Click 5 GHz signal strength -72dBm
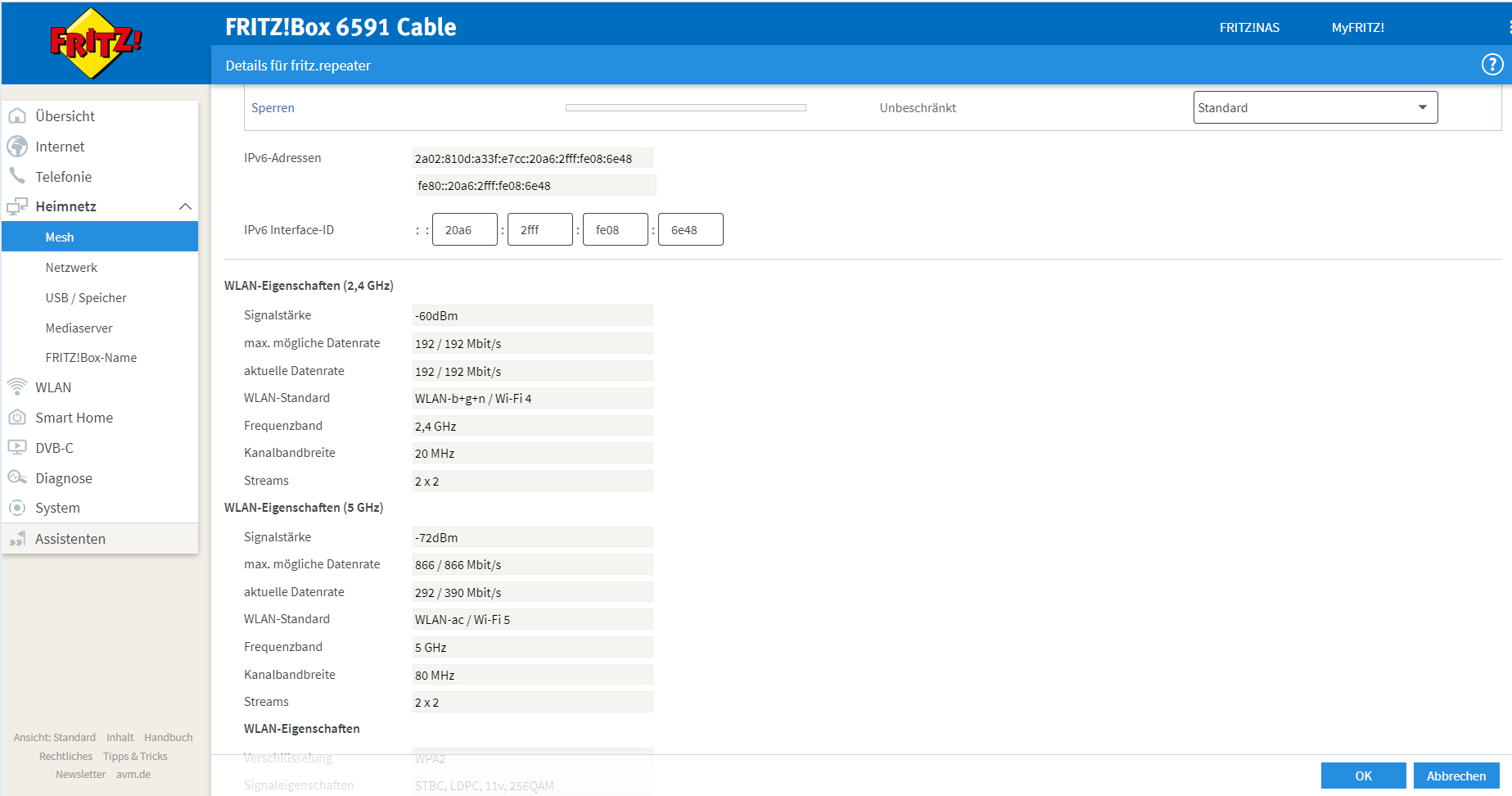 (533, 537)
